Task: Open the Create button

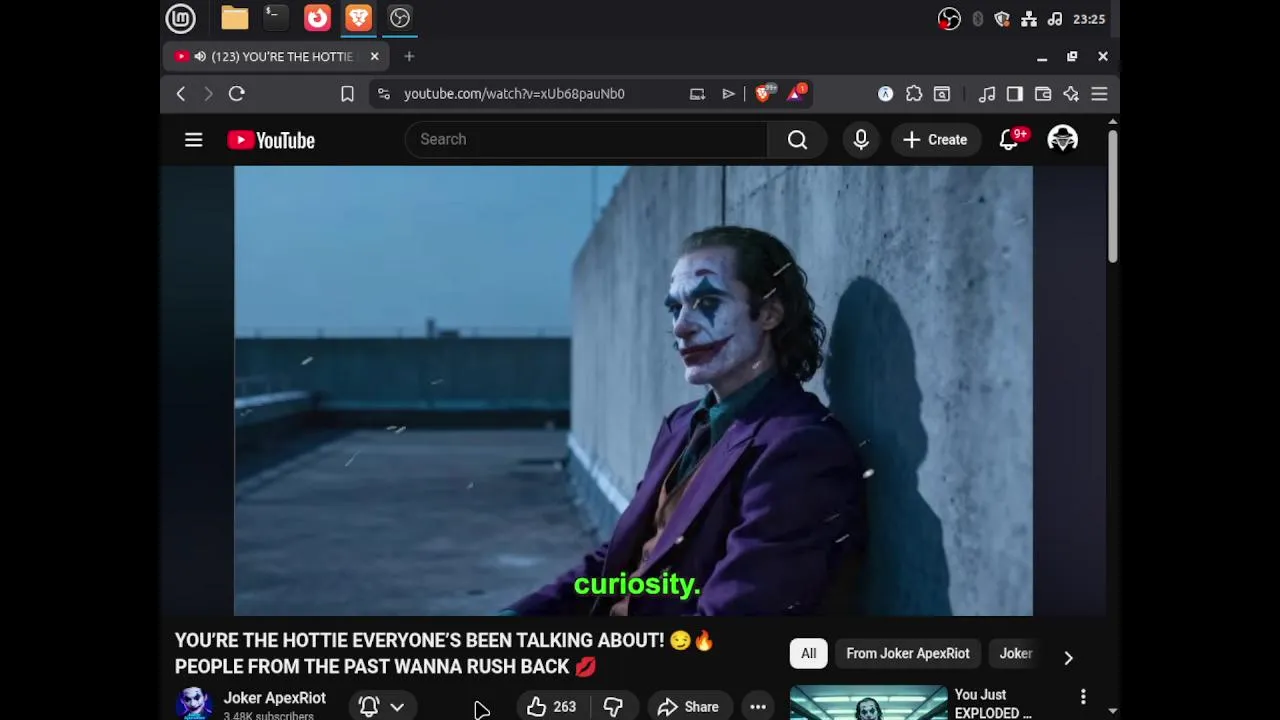Action: 935,139
